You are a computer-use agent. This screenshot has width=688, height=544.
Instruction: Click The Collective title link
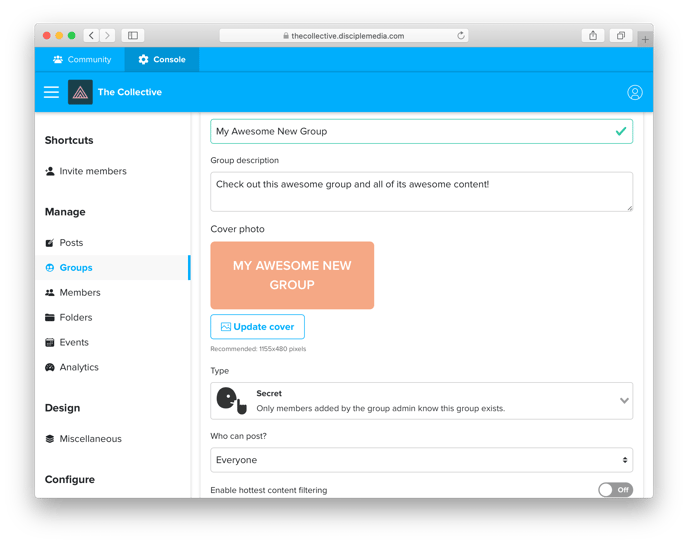tap(130, 92)
